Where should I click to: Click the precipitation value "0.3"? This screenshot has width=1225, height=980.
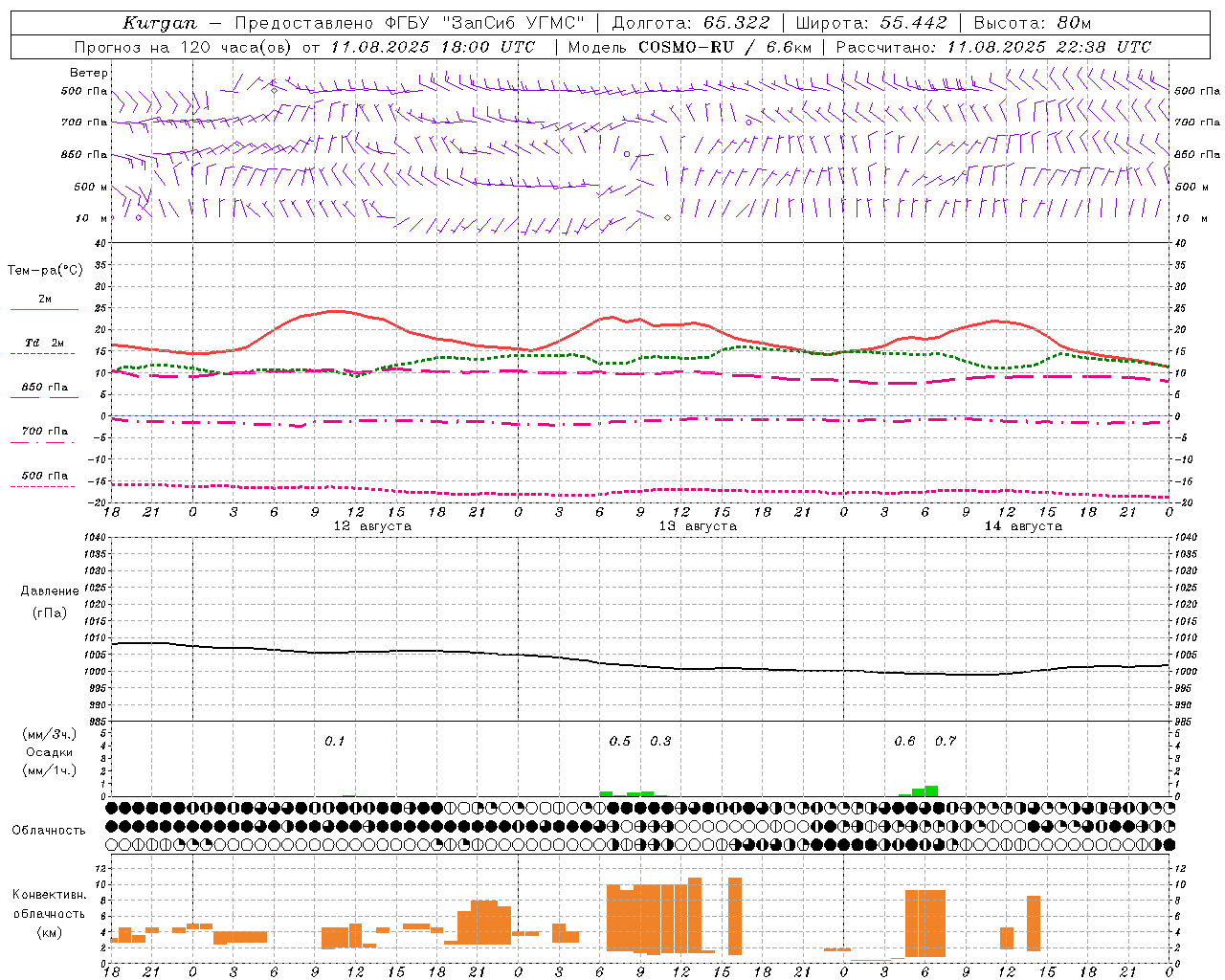pos(661,741)
